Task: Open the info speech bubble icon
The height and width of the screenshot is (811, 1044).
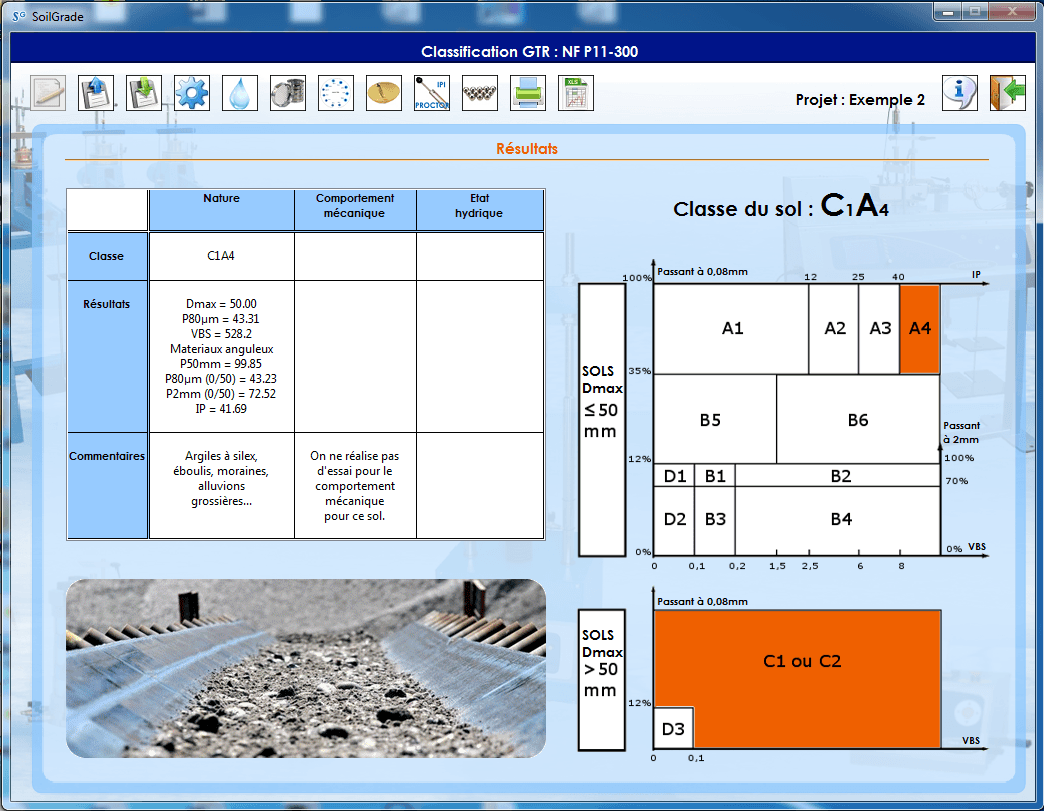Action: (x=959, y=93)
